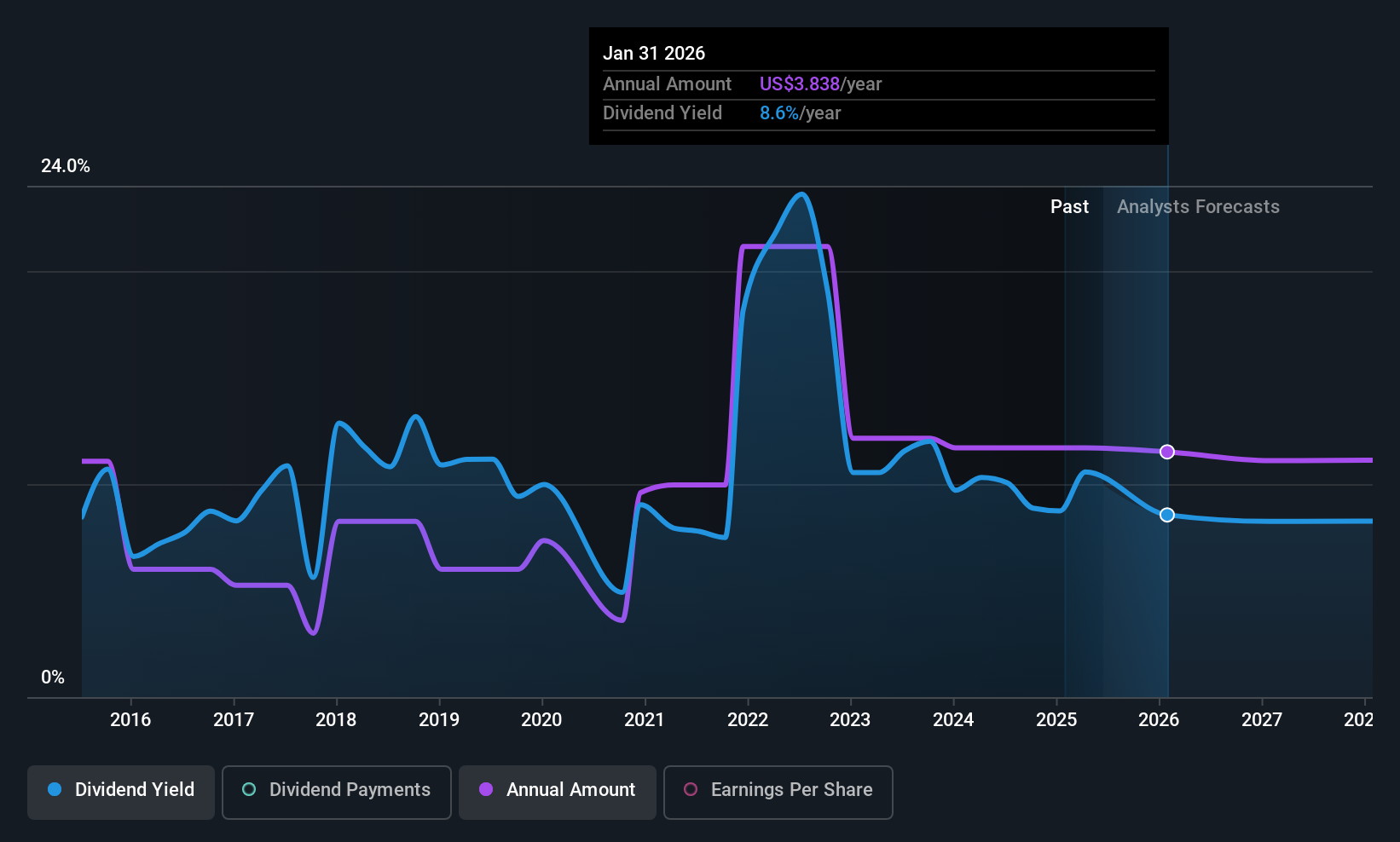Screen dimensions: 1400x842
Task: Click the 2025 x-axis label
Action: [1056, 720]
